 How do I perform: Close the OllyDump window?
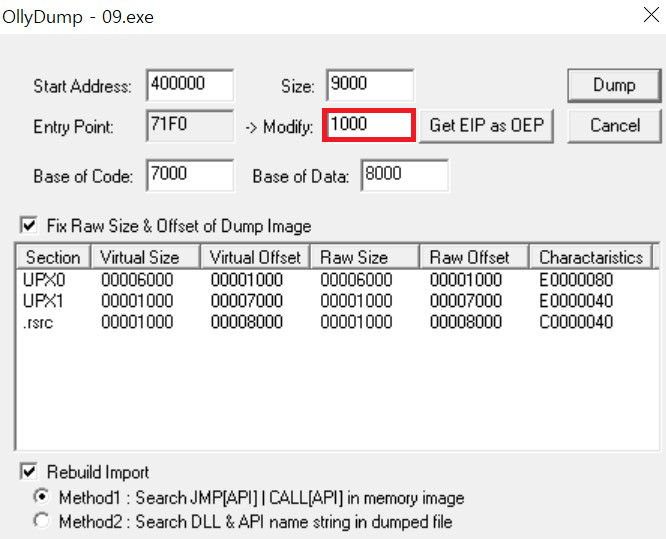click(651, 15)
